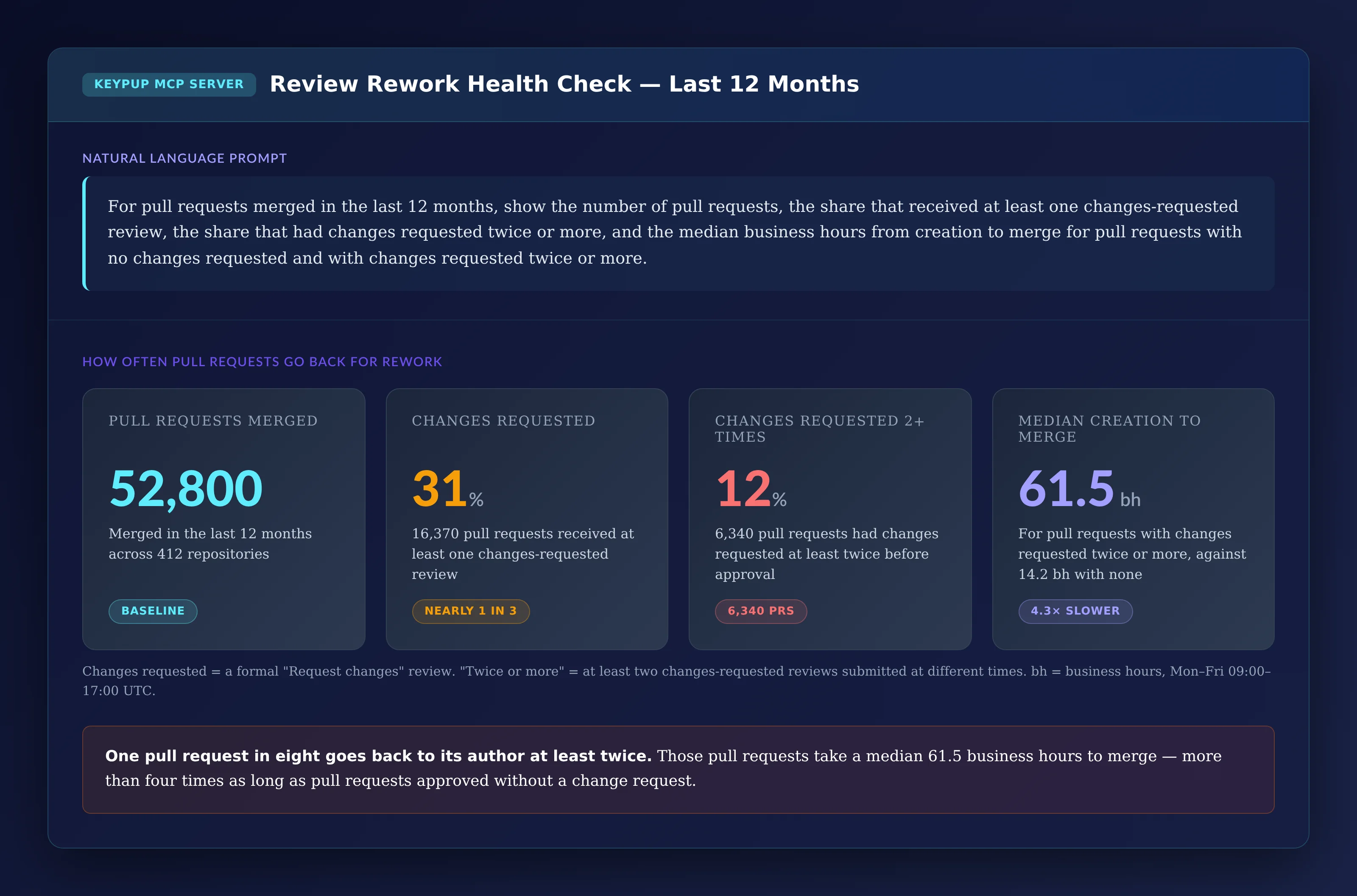Click the 'One pull request in eight' summary

click(x=678, y=769)
